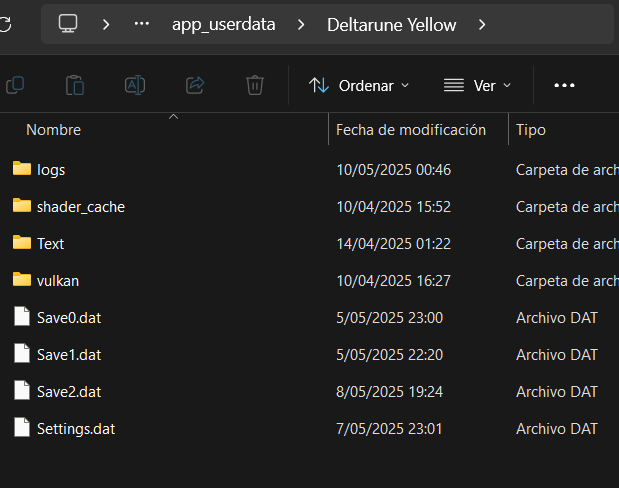
Task: Click date 5/05/2025 23:00
Action: coord(390,318)
